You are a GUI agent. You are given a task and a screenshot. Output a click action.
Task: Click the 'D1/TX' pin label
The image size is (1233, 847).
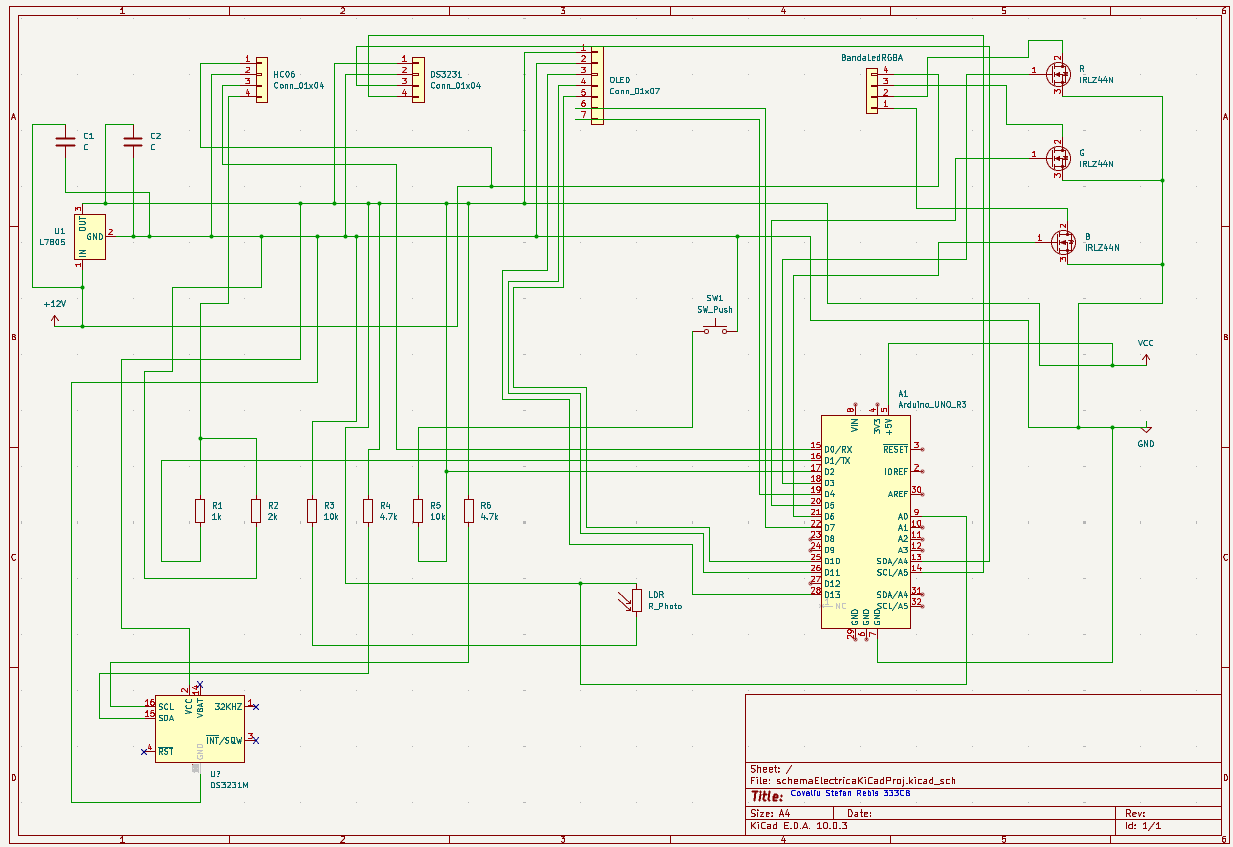[838, 461]
